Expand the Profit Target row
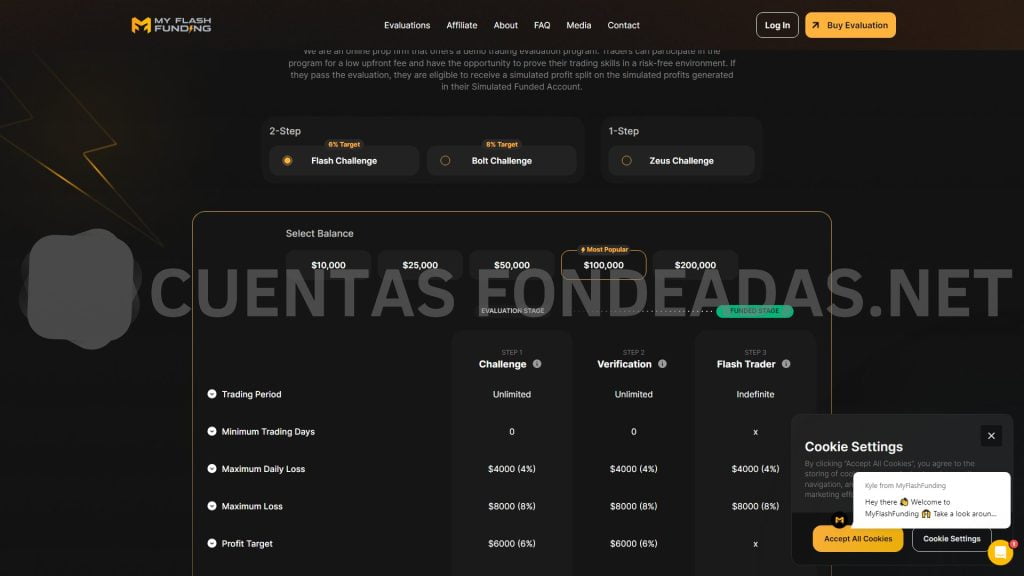The width and height of the screenshot is (1024, 576). (x=210, y=543)
